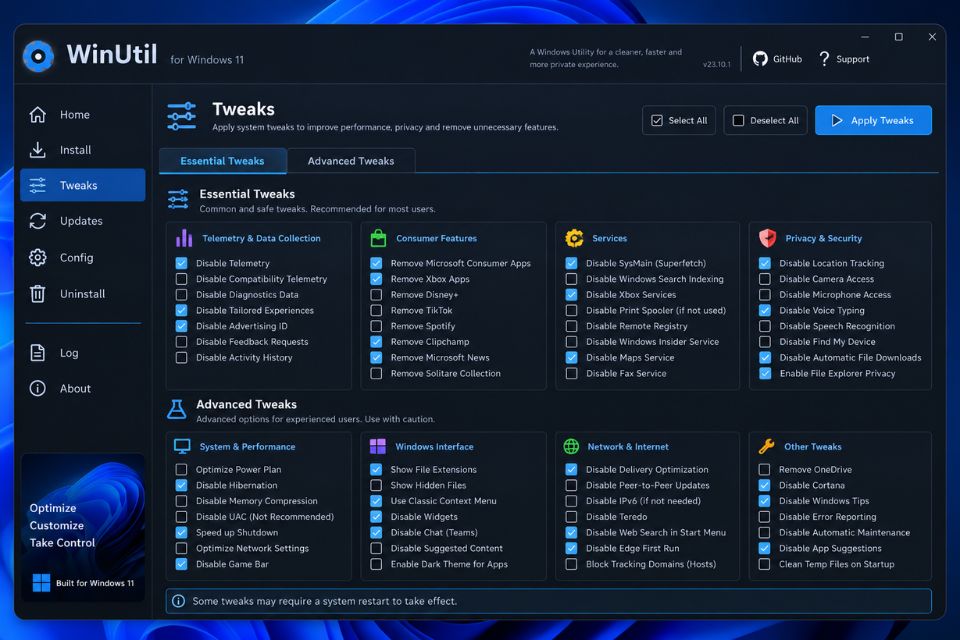Viewport: 960px width, 640px height.
Task: Check Block Tracking Domains (Hosts)
Action: (x=571, y=564)
